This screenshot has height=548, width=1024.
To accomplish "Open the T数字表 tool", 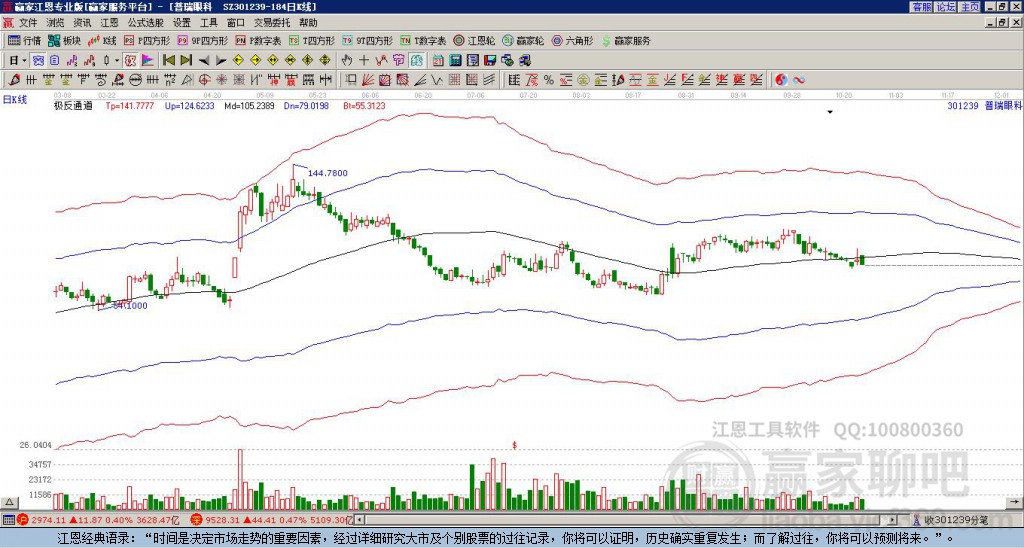I will coord(423,40).
